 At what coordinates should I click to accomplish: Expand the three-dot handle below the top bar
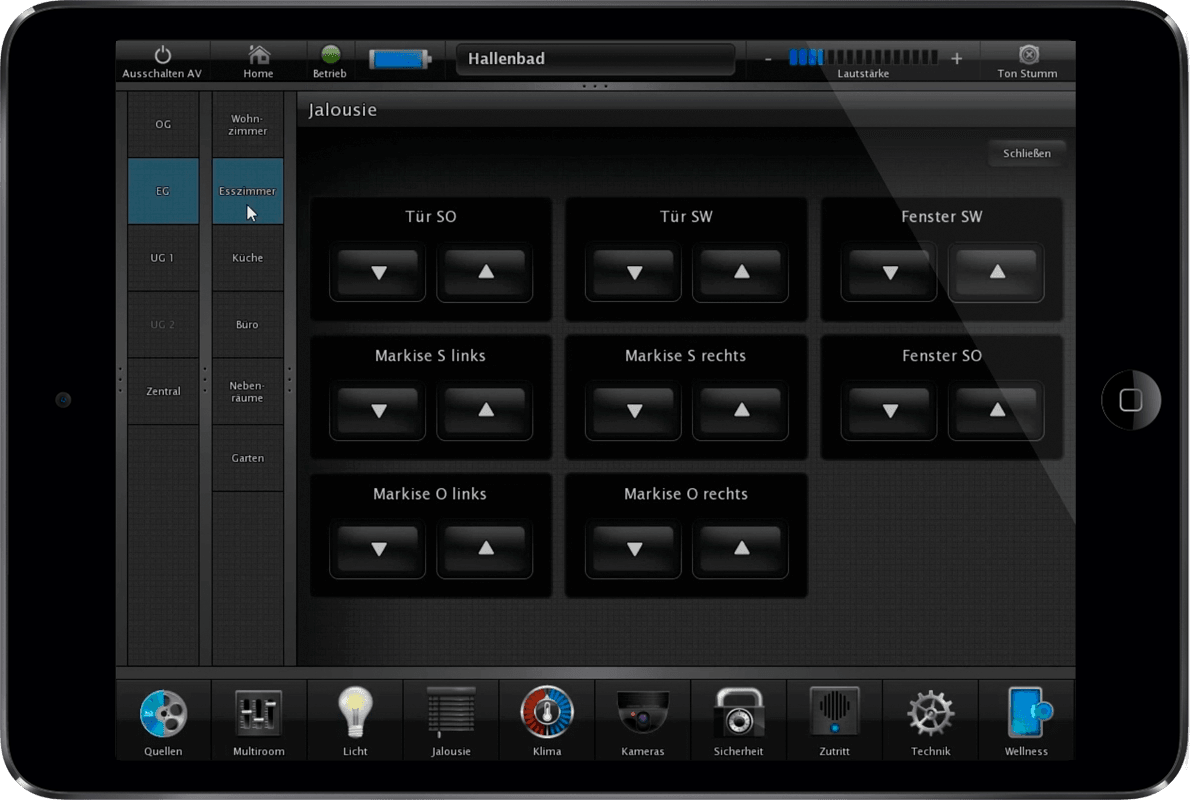tap(595, 87)
